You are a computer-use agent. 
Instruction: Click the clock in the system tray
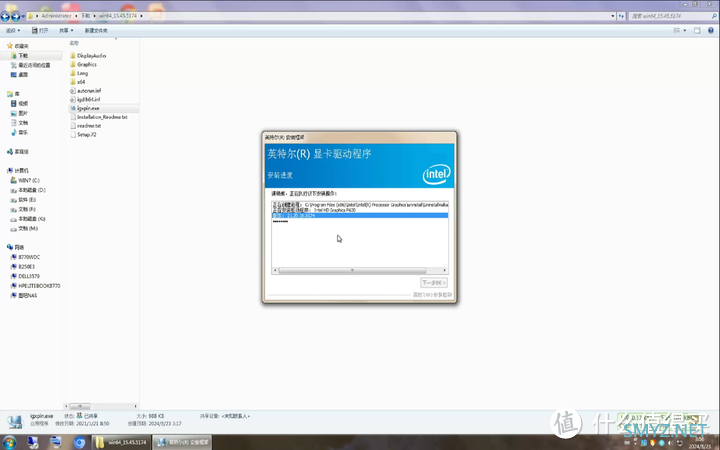[699, 443]
